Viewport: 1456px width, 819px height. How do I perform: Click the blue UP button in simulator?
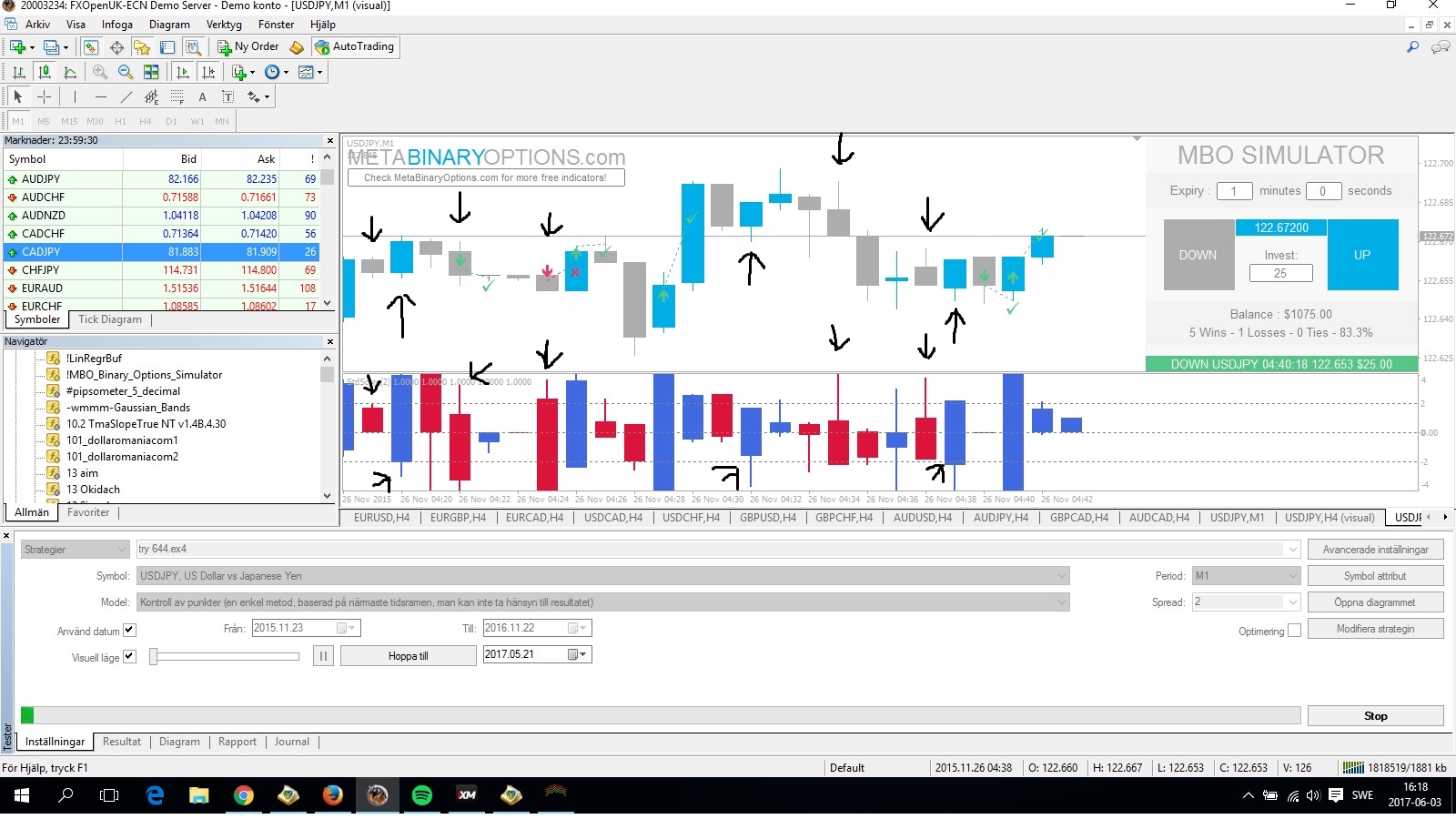[1362, 256]
